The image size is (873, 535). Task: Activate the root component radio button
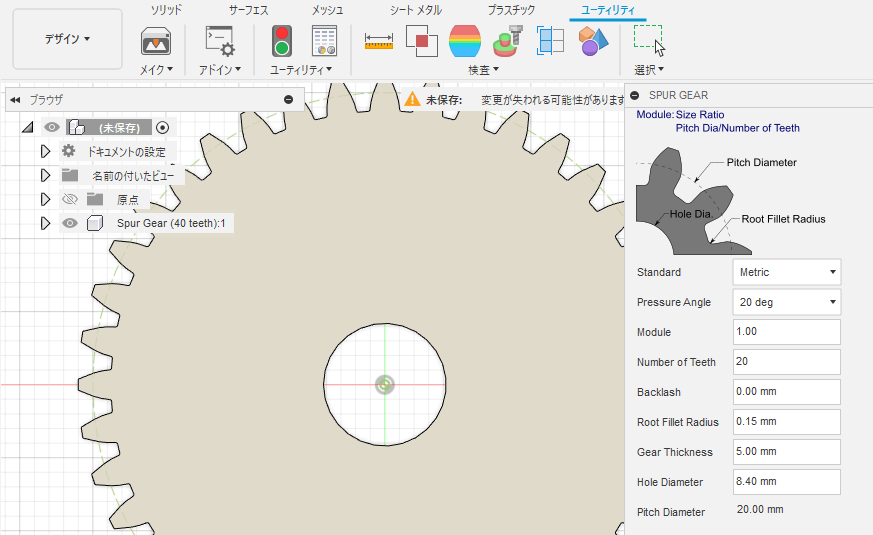tap(162, 127)
